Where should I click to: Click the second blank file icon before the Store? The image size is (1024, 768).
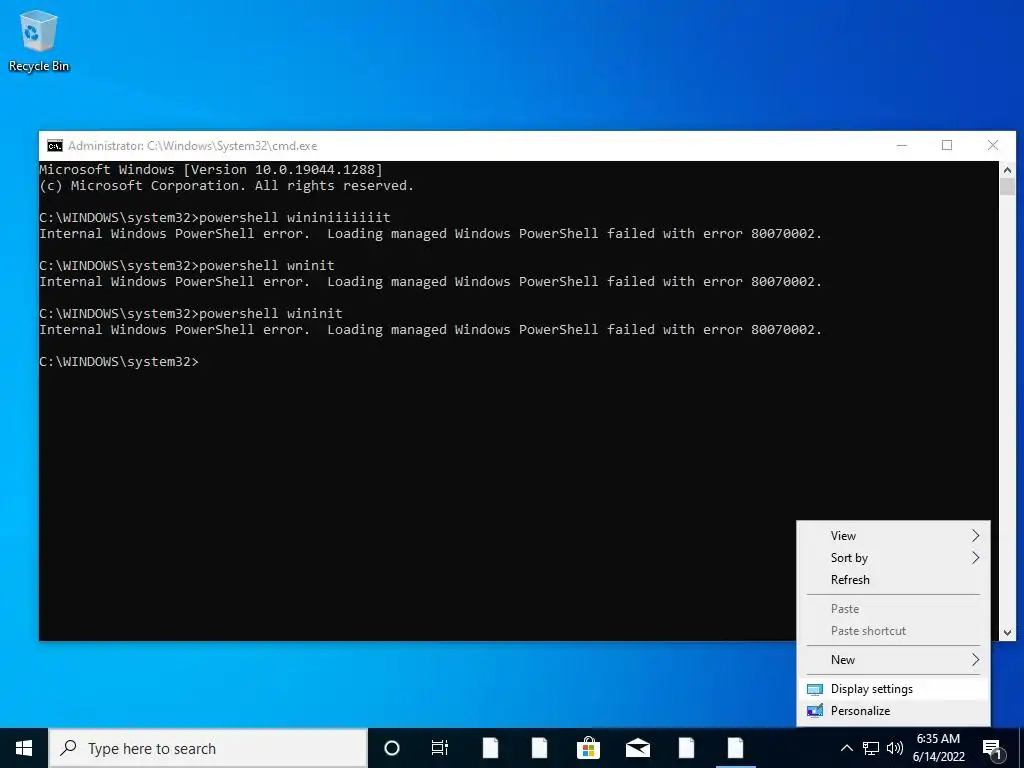pyautogui.click(x=539, y=748)
